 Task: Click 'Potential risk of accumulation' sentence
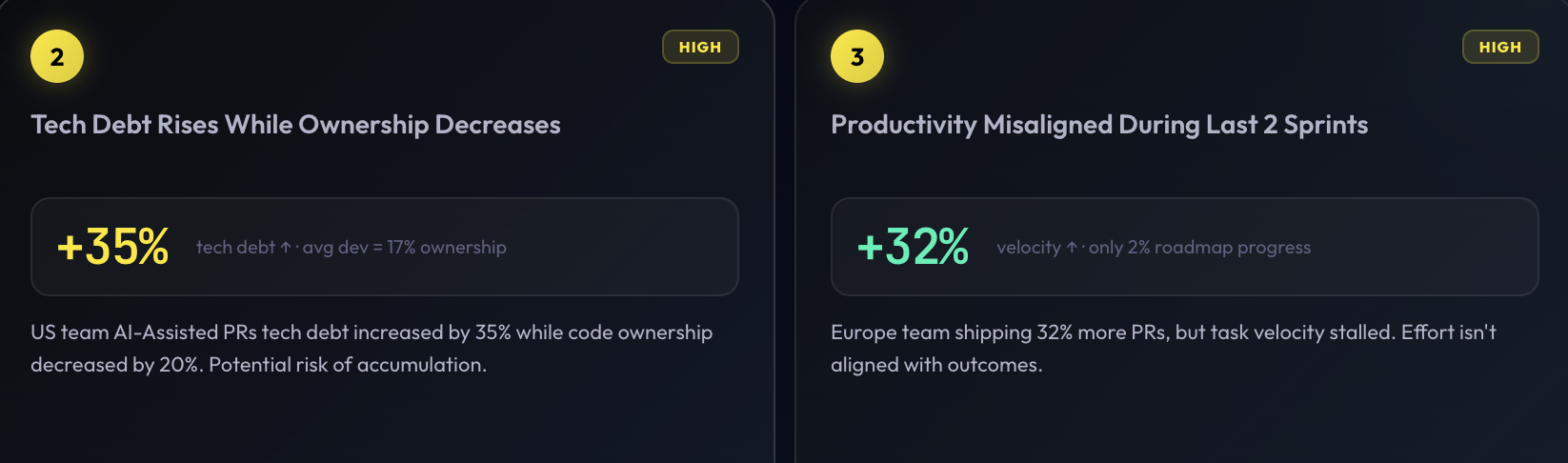[348, 365]
